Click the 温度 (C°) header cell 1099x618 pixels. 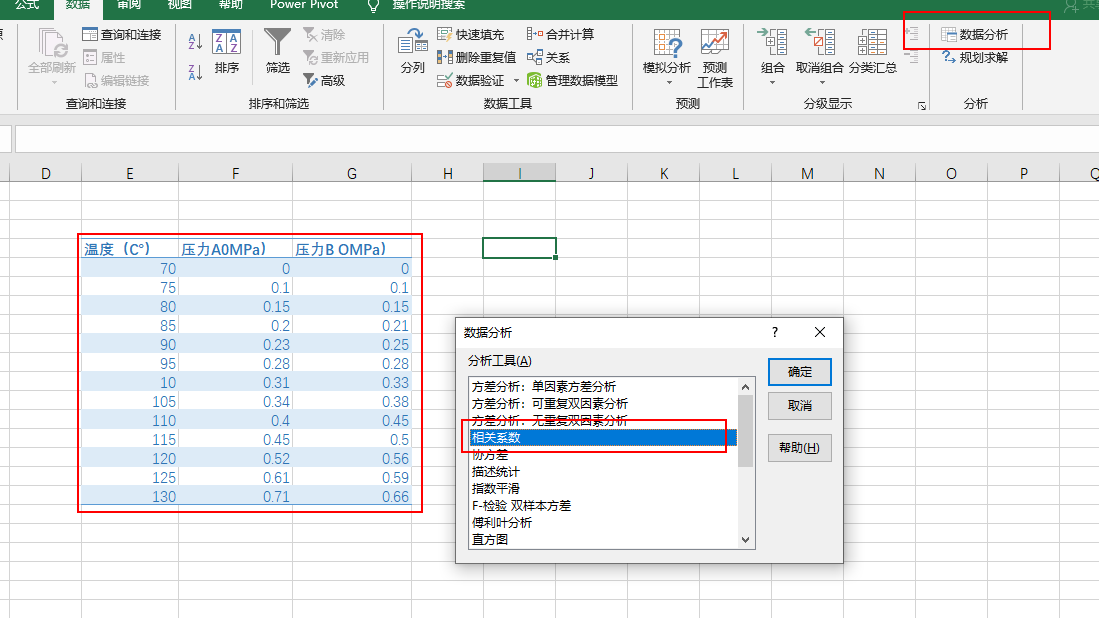coord(130,249)
